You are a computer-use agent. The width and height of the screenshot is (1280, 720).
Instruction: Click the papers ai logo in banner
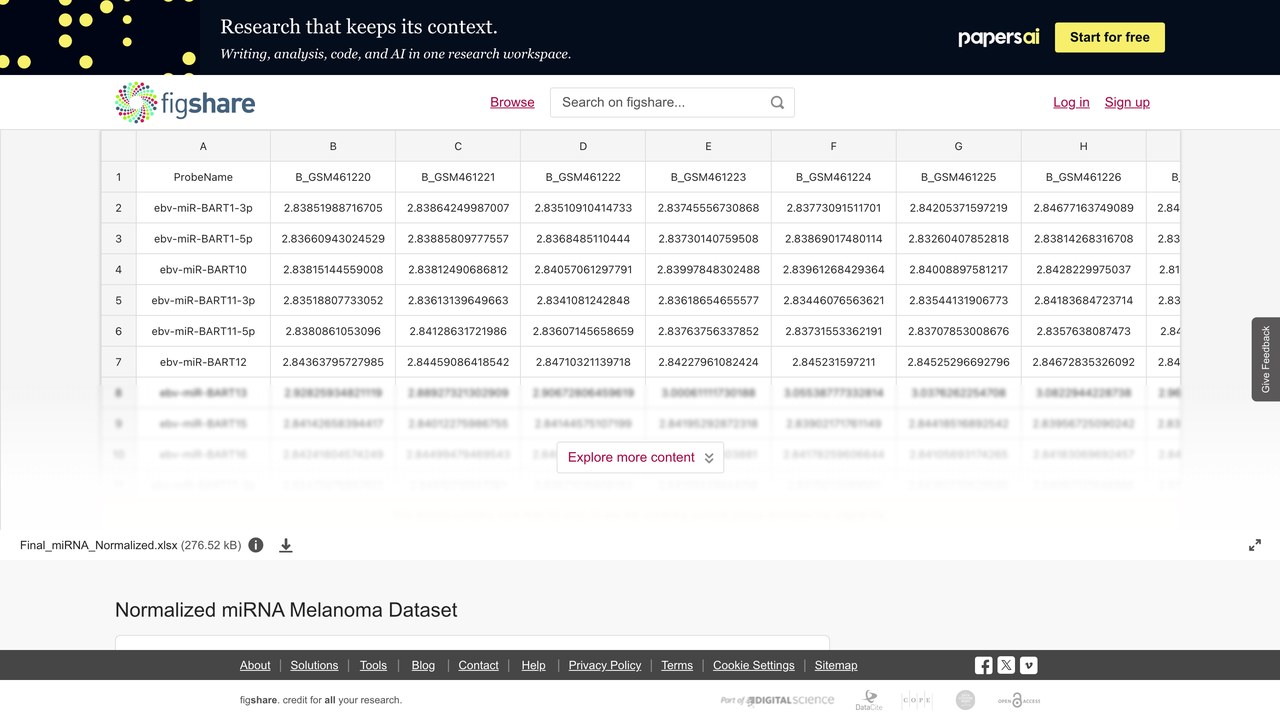pos(998,37)
